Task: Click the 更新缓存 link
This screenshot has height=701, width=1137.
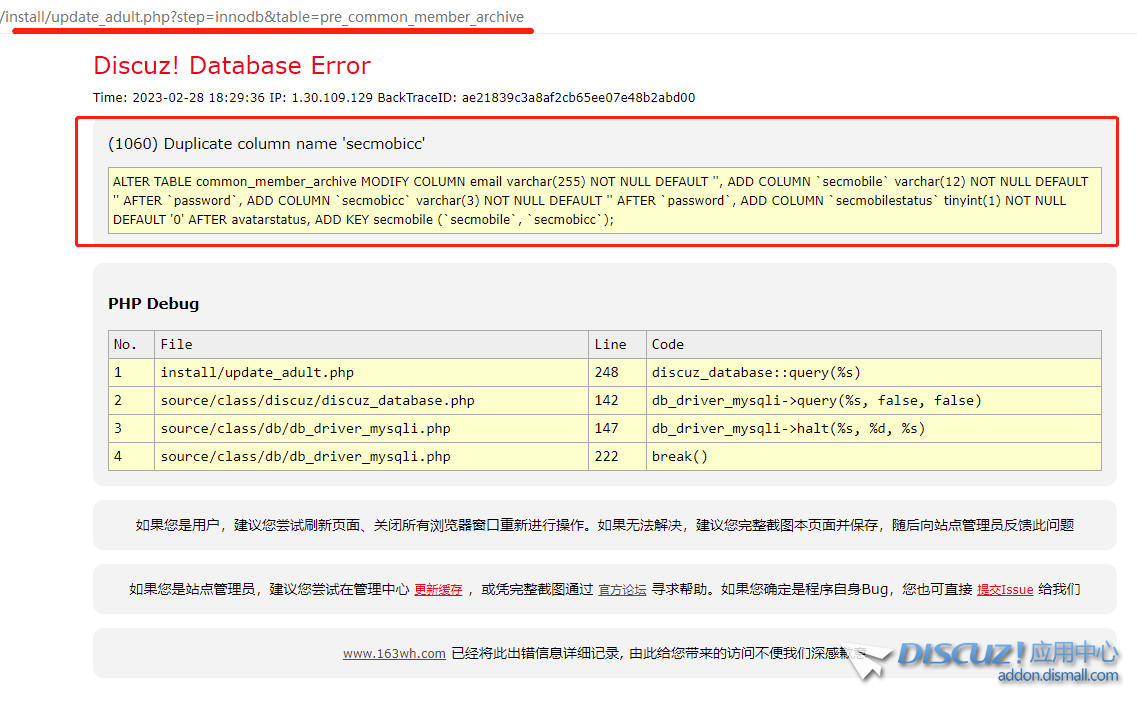Action: [438, 590]
